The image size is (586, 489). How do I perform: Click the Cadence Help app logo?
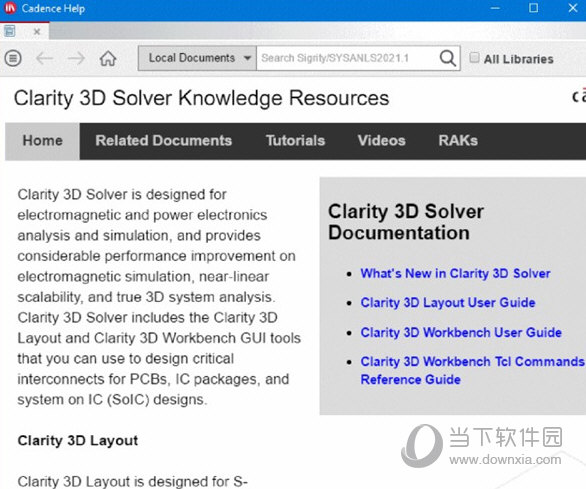[9, 8]
